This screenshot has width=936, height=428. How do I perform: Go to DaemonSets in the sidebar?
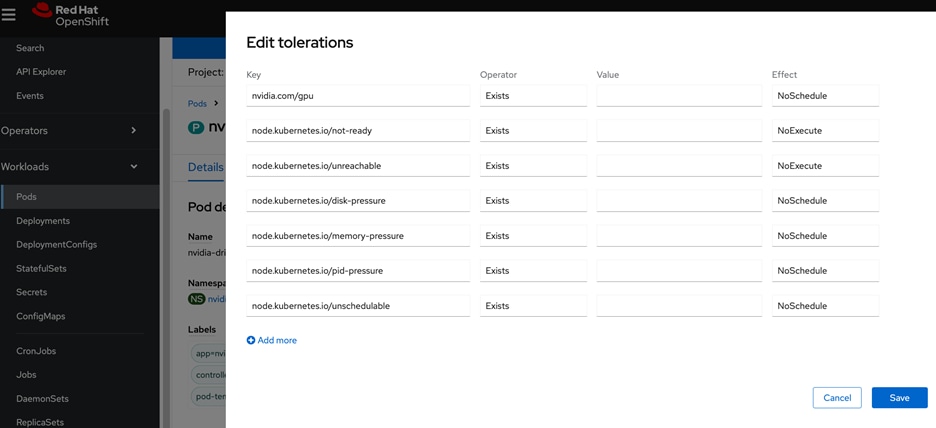[42, 399]
